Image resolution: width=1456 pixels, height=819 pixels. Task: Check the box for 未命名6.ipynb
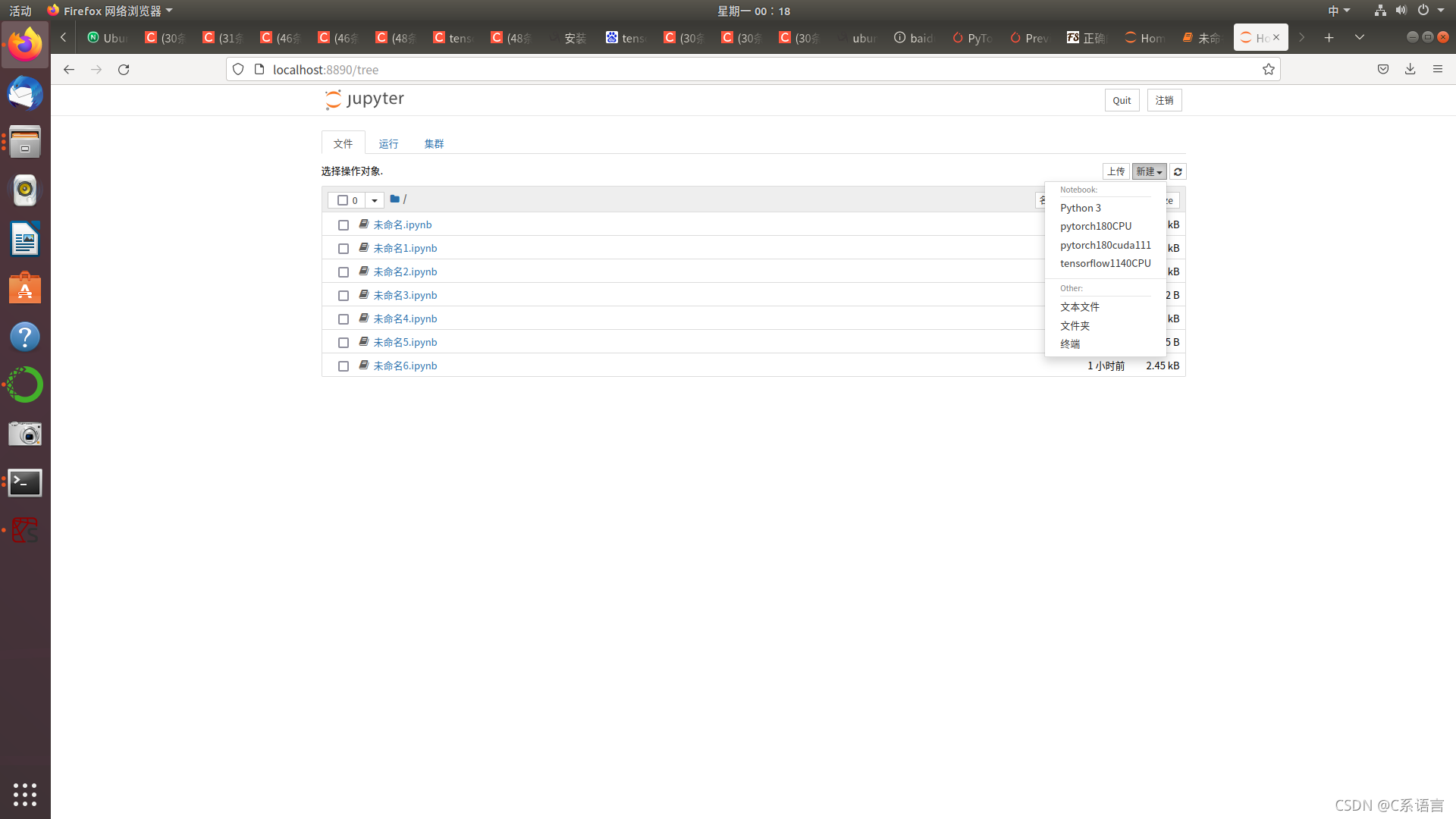344,366
